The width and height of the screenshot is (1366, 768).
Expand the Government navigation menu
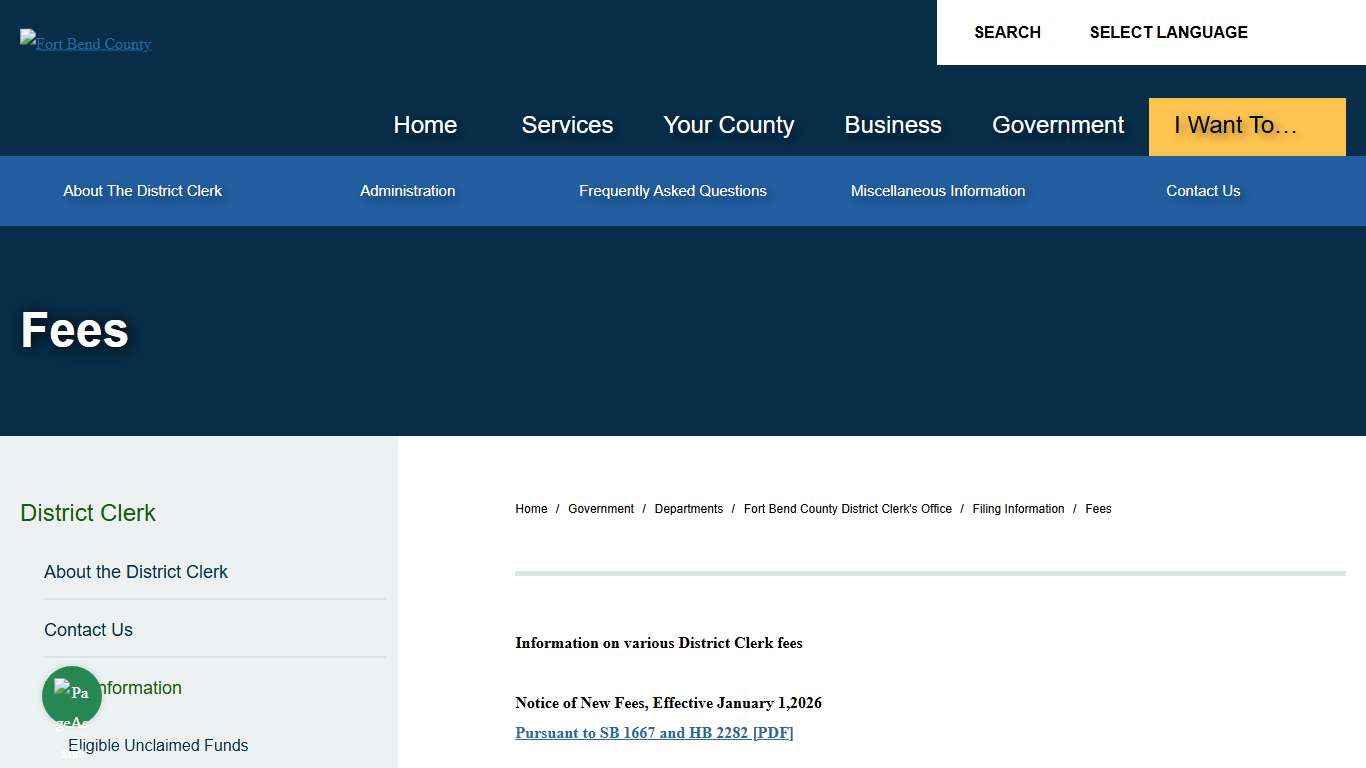coord(1058,125)
